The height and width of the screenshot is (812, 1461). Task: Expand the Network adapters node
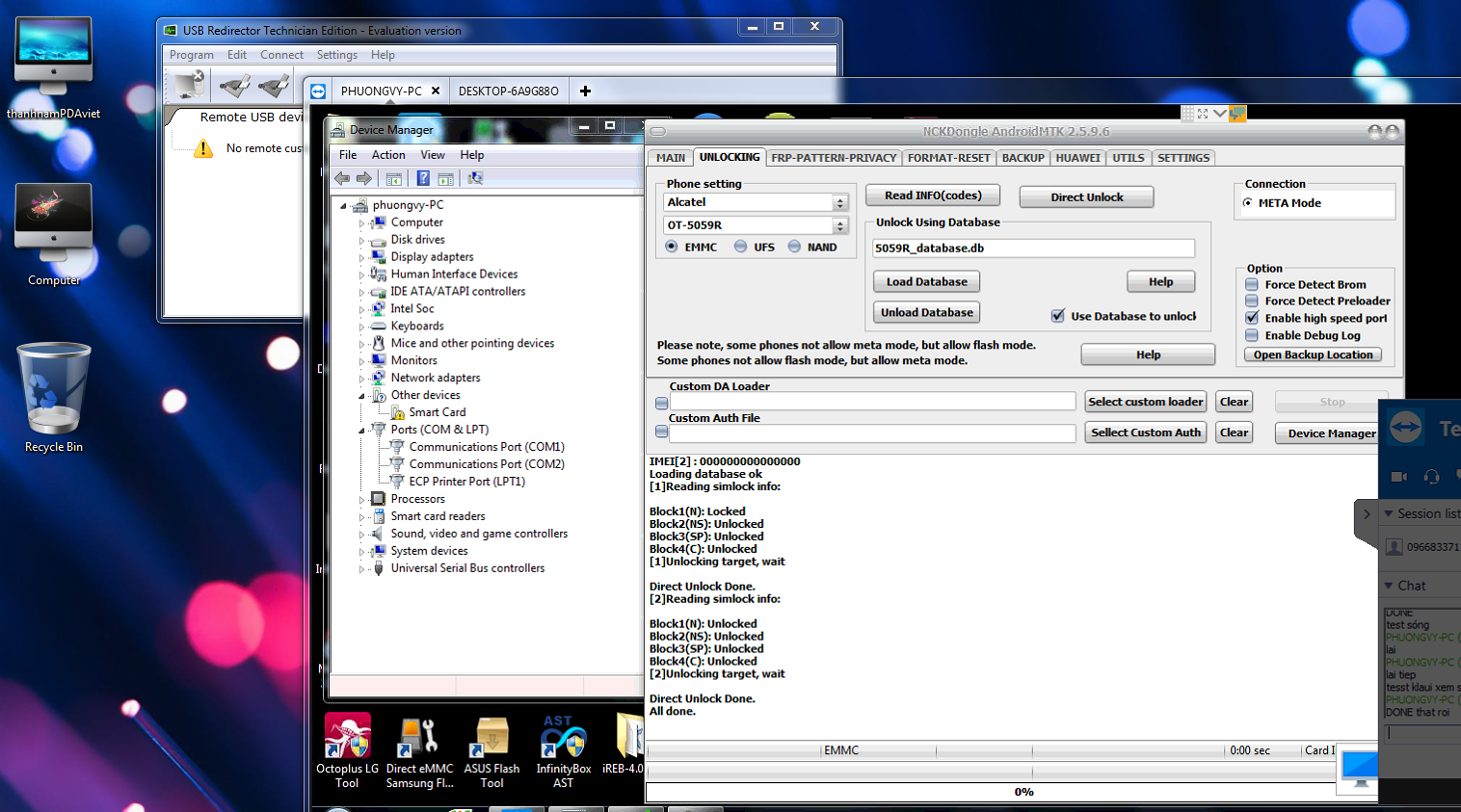pos(362,379)
